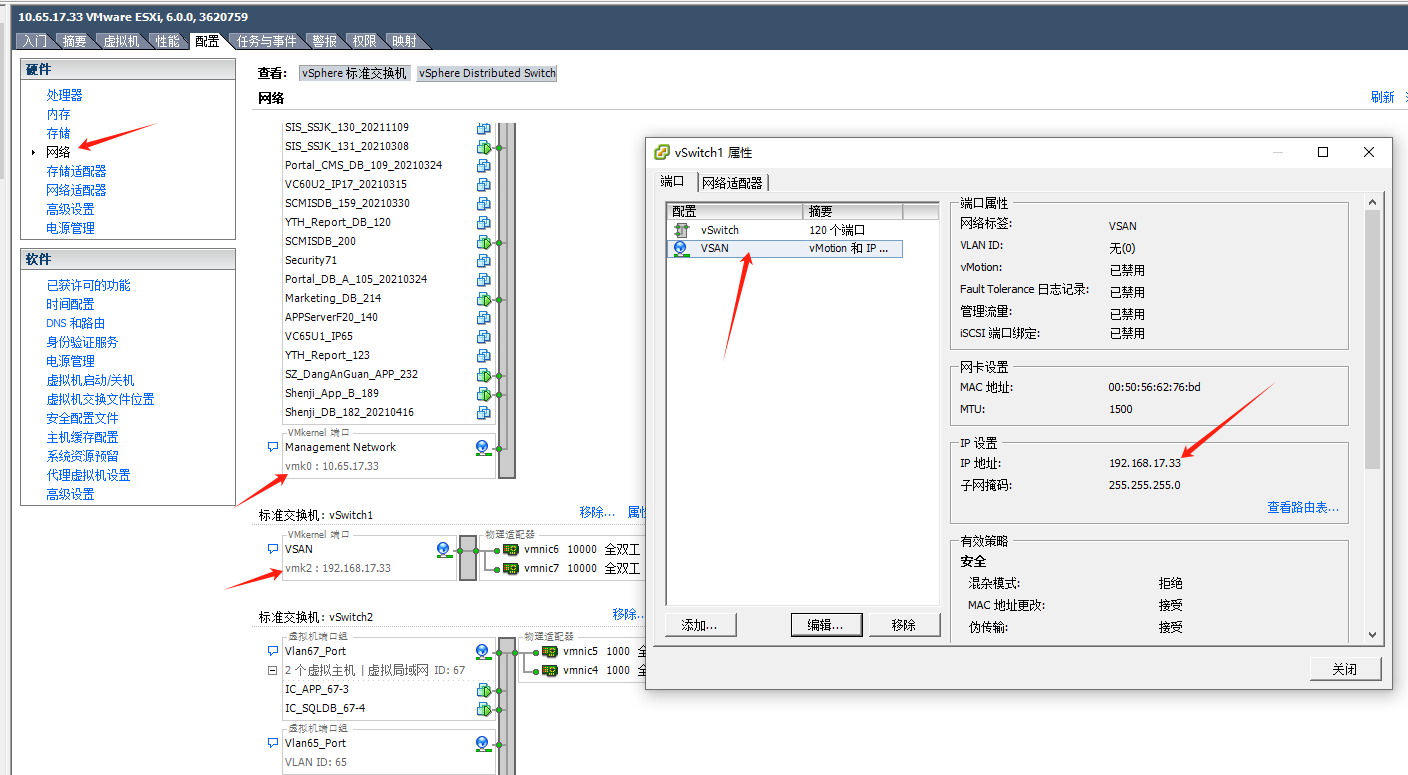Open the 摘要 tab

(x=74, y=41)
